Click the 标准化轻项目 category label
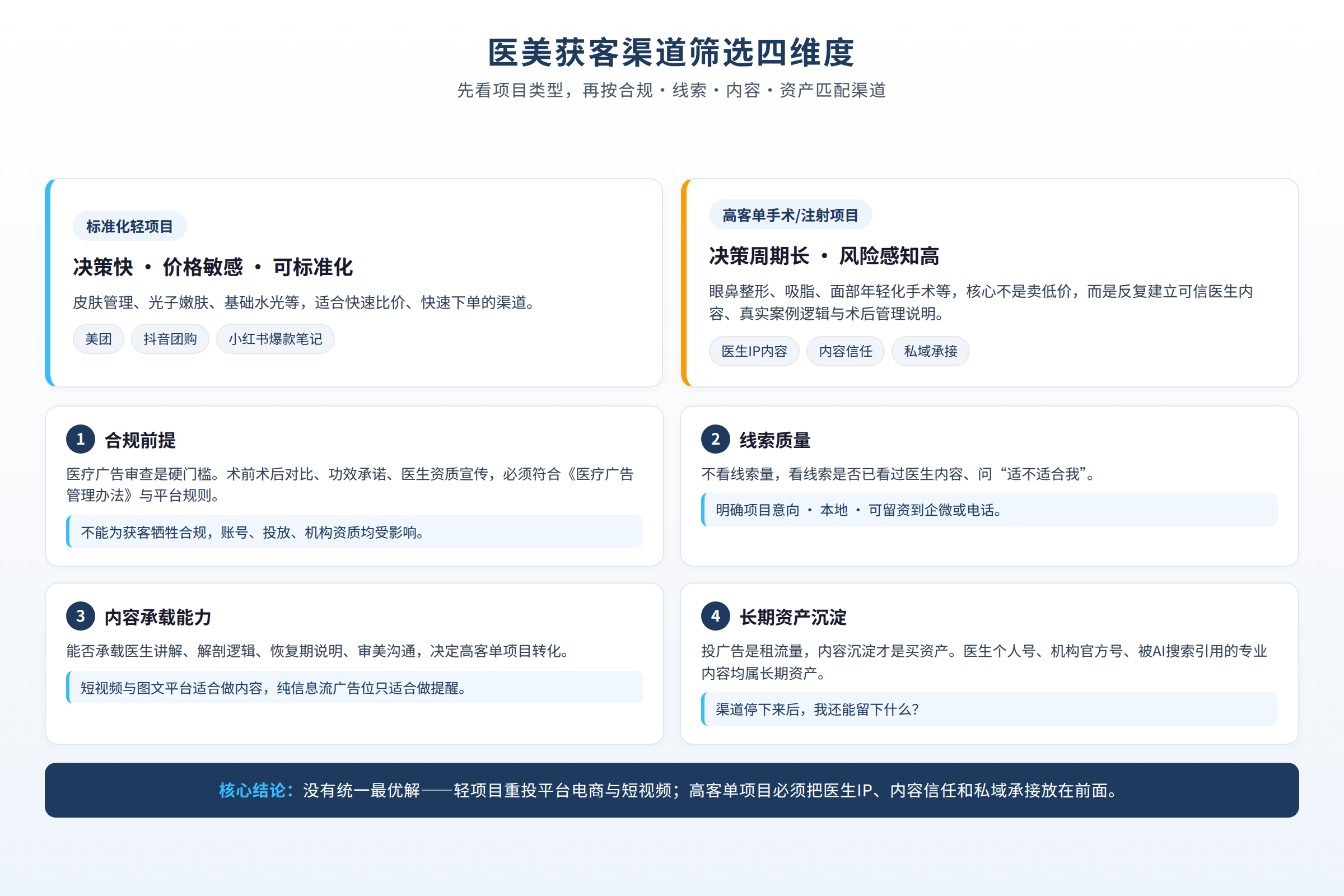Image resolution: width=1344 pixels, height=896 pixels. click(130, 226)
